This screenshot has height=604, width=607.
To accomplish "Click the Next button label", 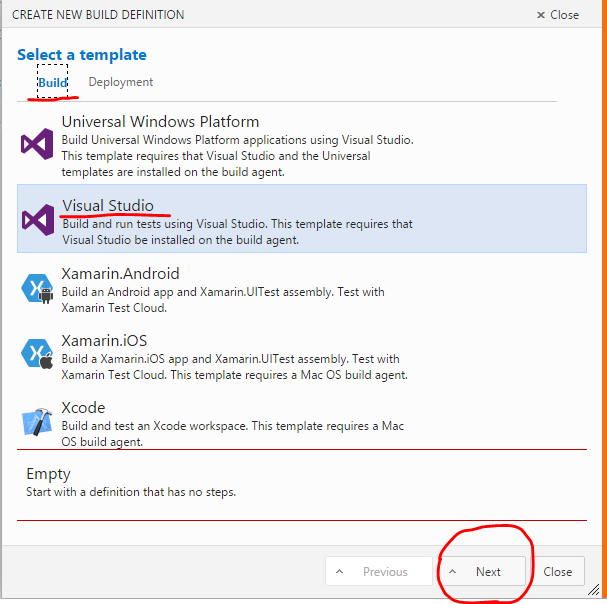I will (x=488, y=571).
